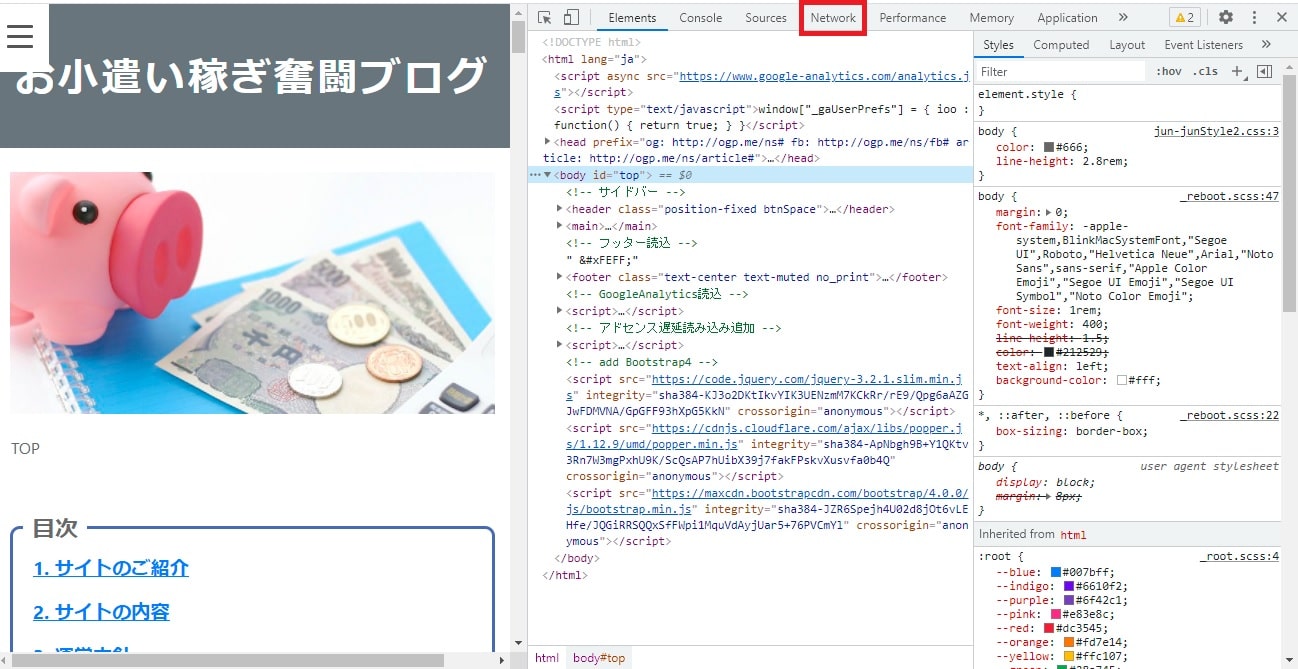Image resolution: width=1298 pixels, height=669 pixels.
Task: Click the --pink #e83e8c swatch
Action: coord(1055,614)
